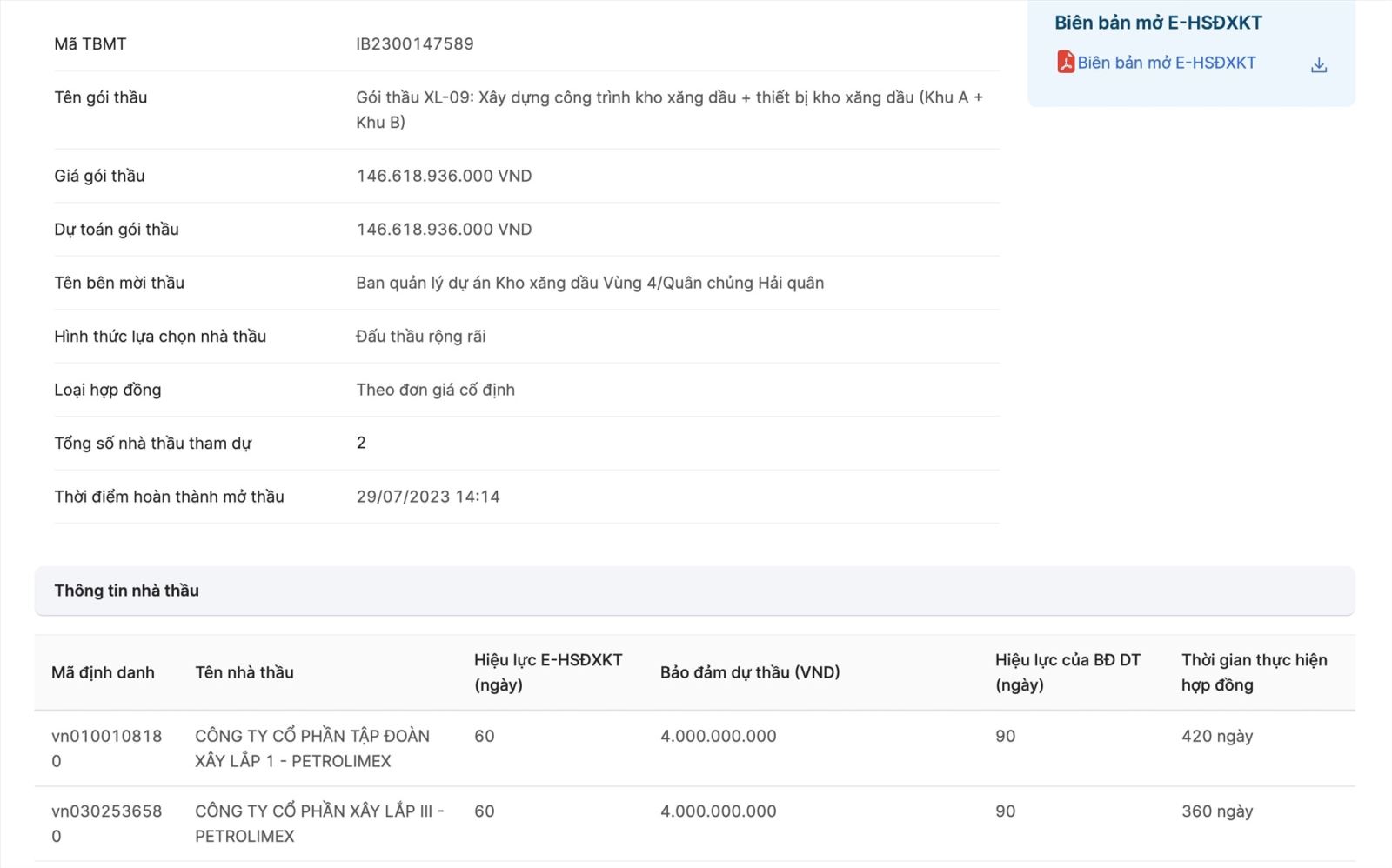Click the package name Gói thầu XL-09

click(670, 110)
